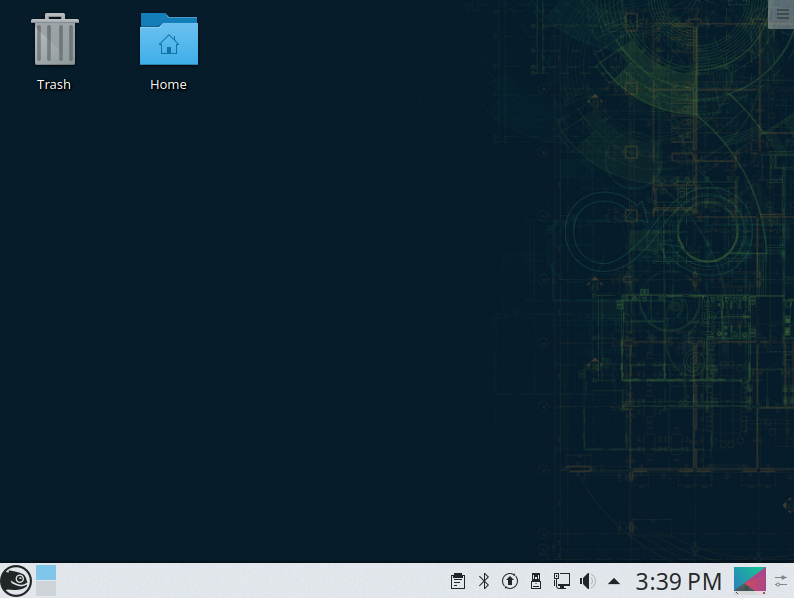Open desktop toolbox hamburger menu
The width and height of the screenshot is (794, 598).
[x=782, y=13]
